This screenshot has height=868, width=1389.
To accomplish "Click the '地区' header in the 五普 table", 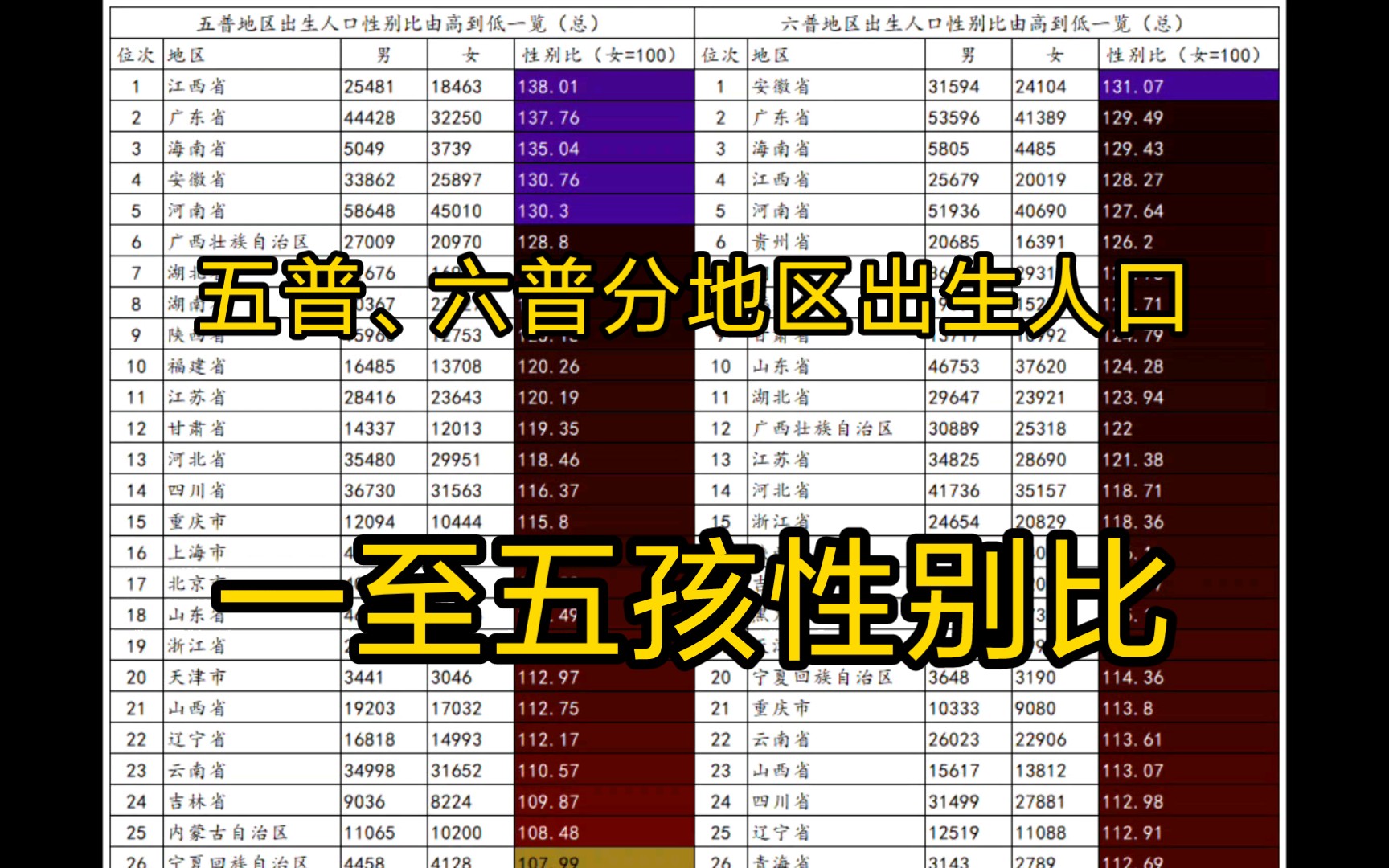I will coord(186,55).
